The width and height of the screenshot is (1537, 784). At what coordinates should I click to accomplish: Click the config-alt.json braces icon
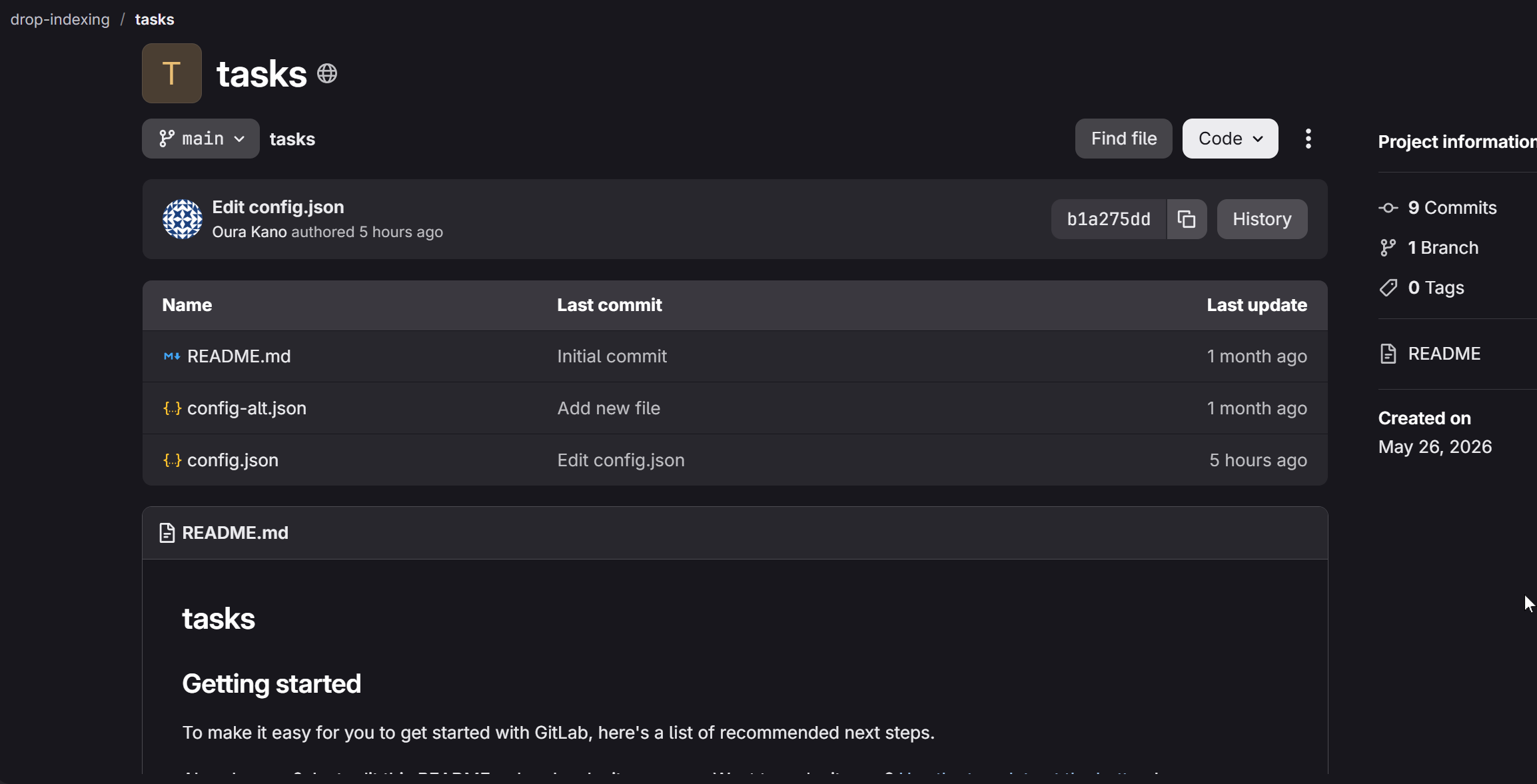click(172, 408)
